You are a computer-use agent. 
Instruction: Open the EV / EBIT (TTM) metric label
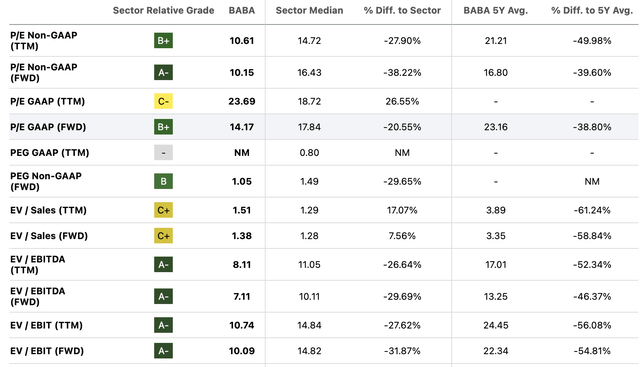(x=46, y=325)
